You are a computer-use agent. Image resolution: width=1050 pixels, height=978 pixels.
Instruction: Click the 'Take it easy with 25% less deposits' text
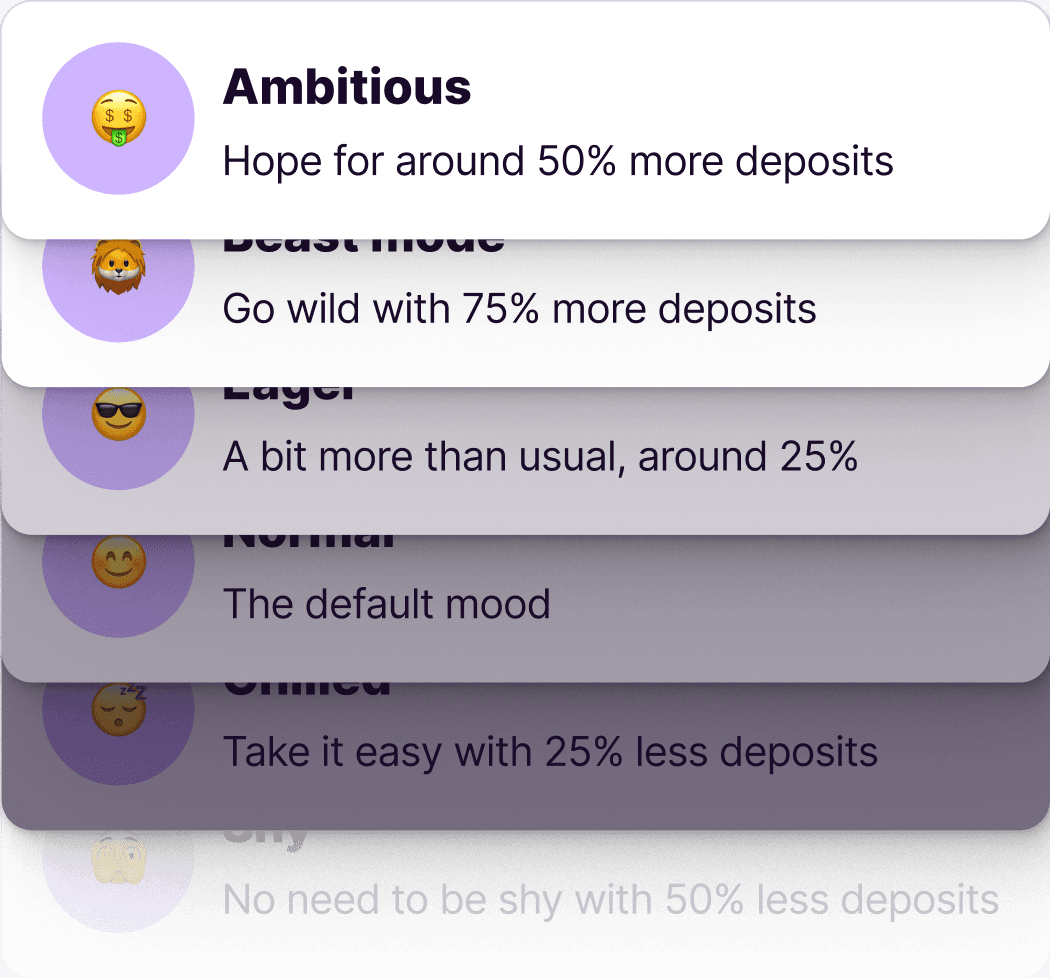pyautogui.click(x=551, y=751)
